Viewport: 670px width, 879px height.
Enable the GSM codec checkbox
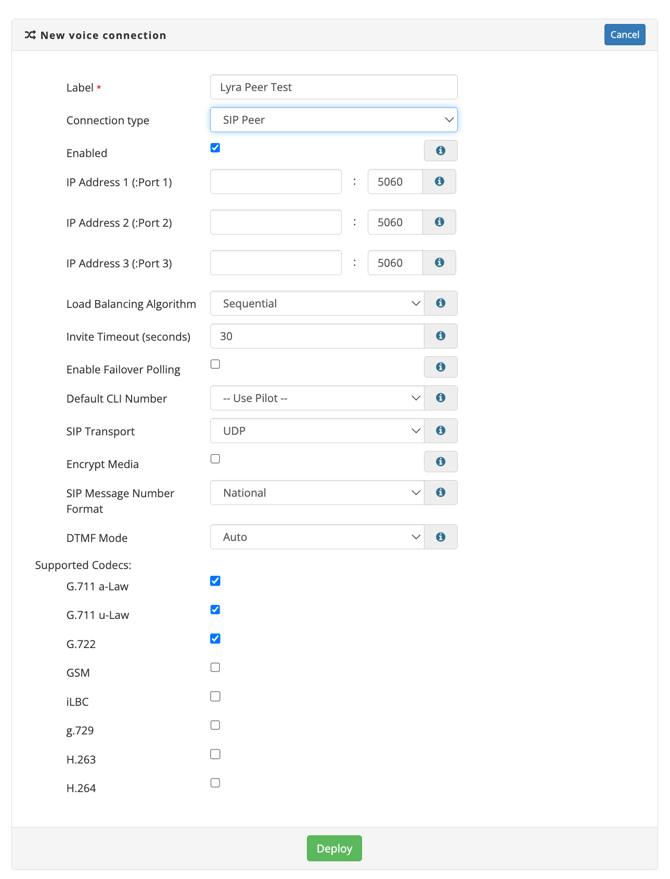point(215,668)
